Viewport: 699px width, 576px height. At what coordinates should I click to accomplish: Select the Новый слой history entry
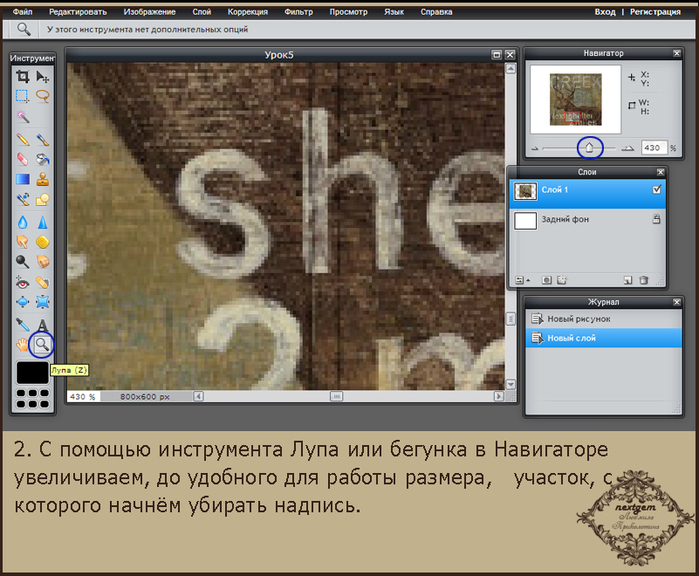point(604,338)
